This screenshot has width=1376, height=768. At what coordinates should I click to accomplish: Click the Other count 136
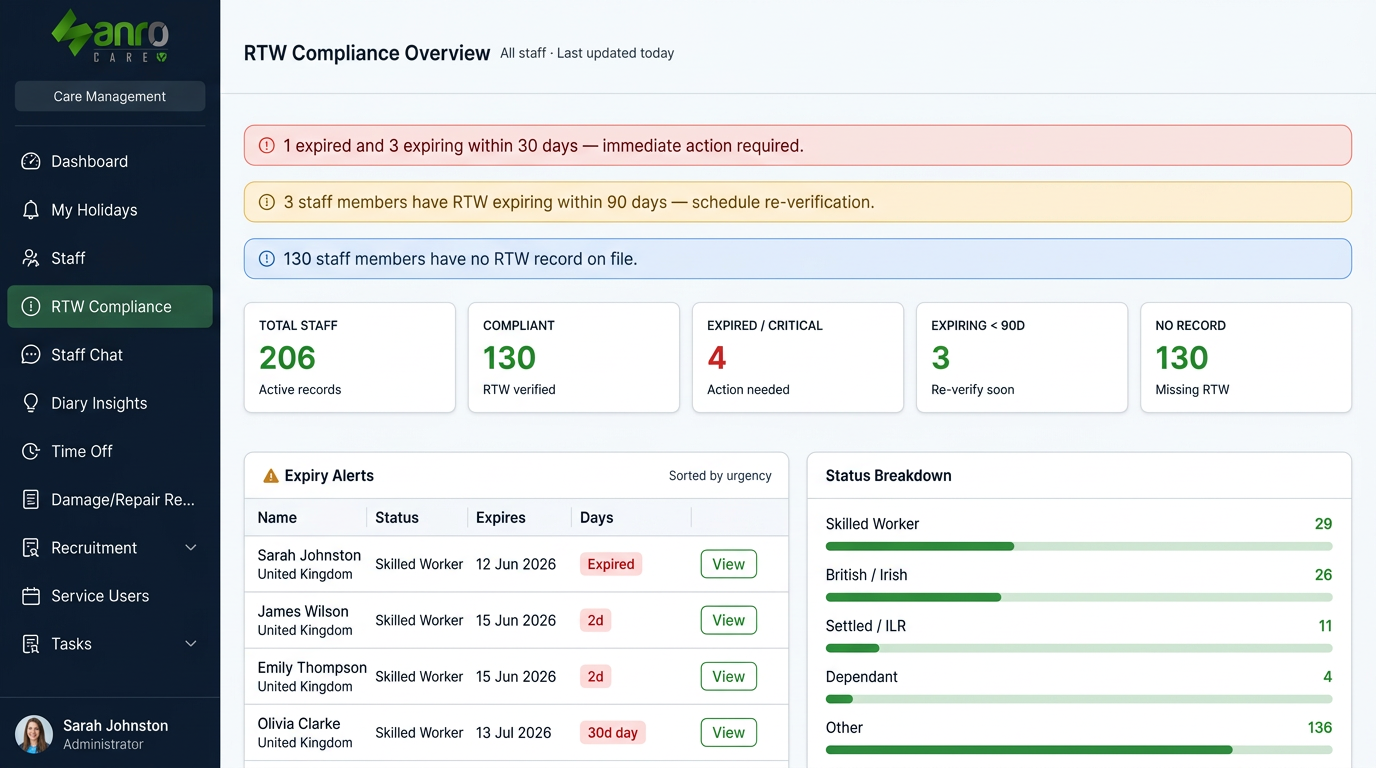click(1320, 728)
